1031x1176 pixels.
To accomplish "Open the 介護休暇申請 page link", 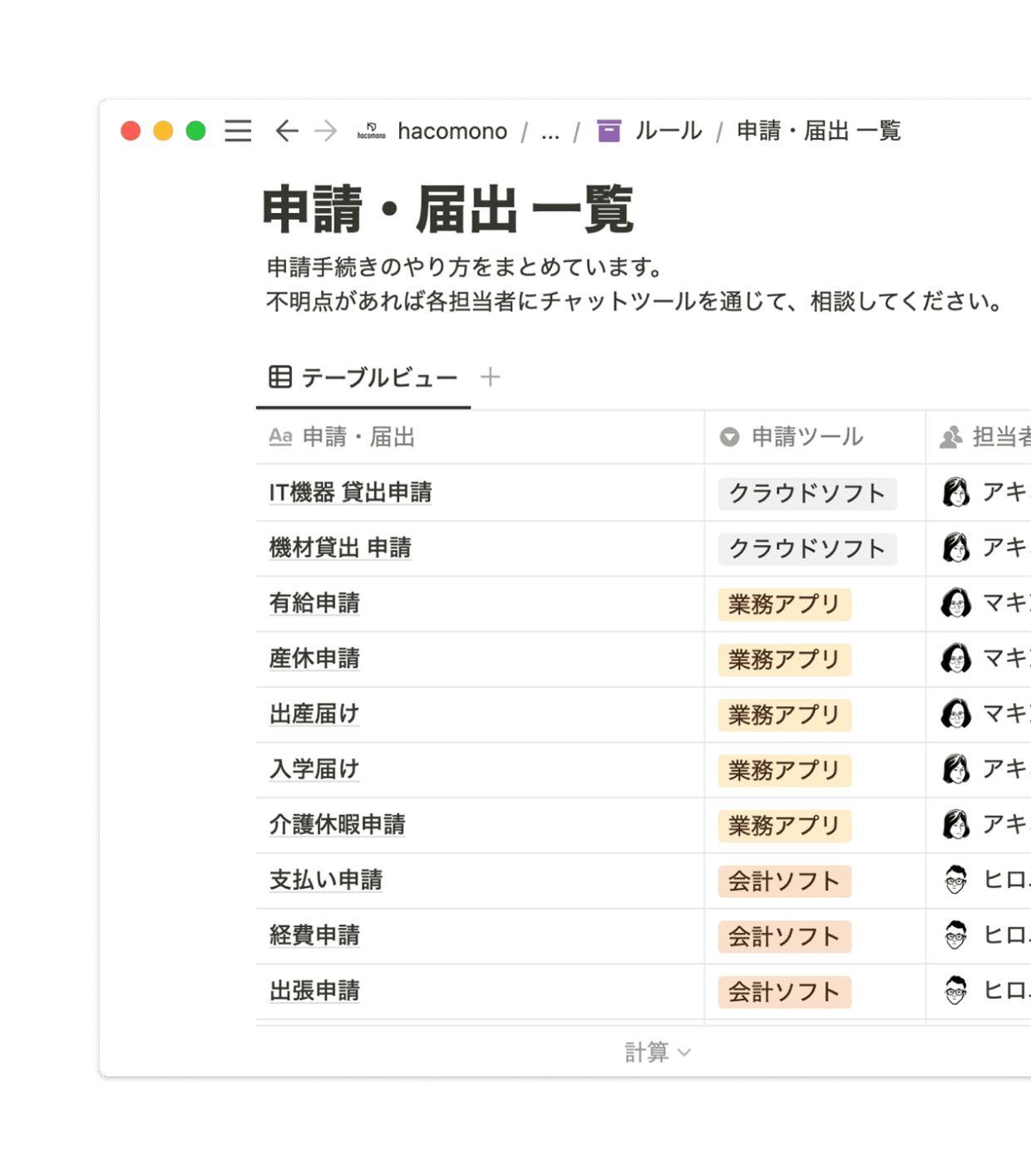I will (x=337, y=825).
